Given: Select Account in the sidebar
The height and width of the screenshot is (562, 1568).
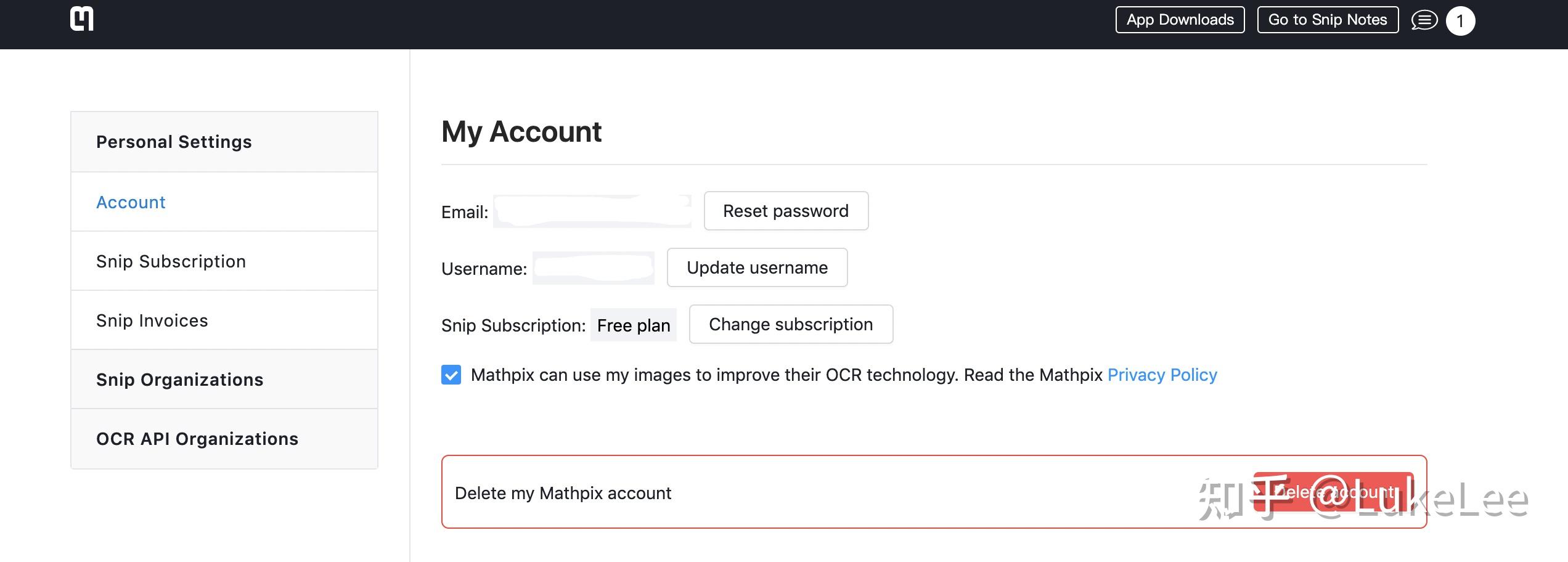Looking at the screenshot, I should tap(131, 202).
